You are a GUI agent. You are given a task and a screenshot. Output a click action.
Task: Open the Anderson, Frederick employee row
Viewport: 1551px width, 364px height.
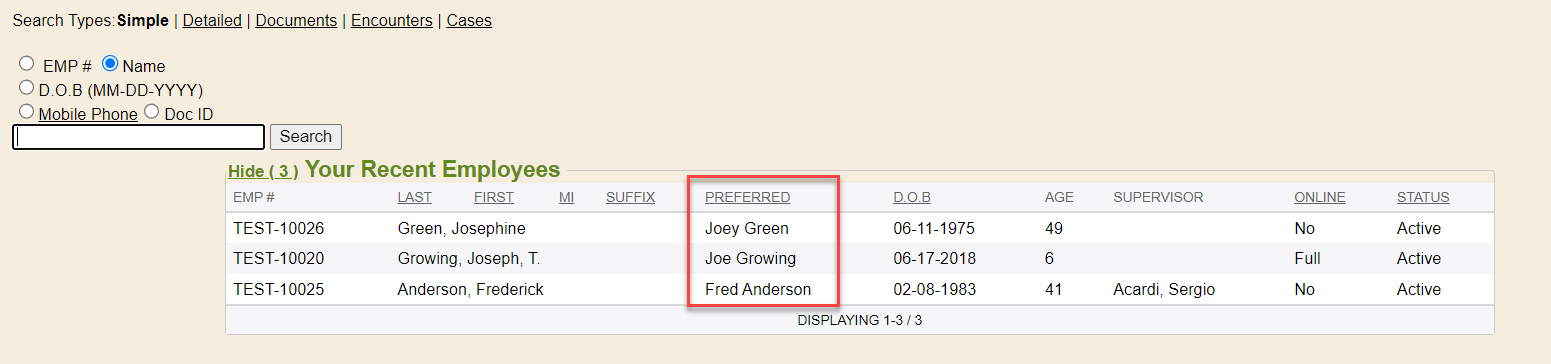[860, 290]
